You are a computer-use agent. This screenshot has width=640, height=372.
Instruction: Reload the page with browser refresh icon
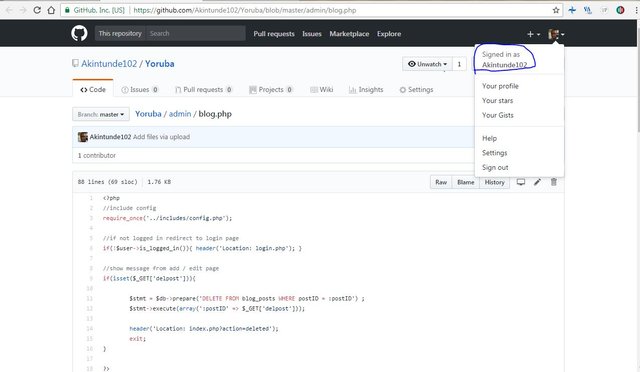[37, 10]
